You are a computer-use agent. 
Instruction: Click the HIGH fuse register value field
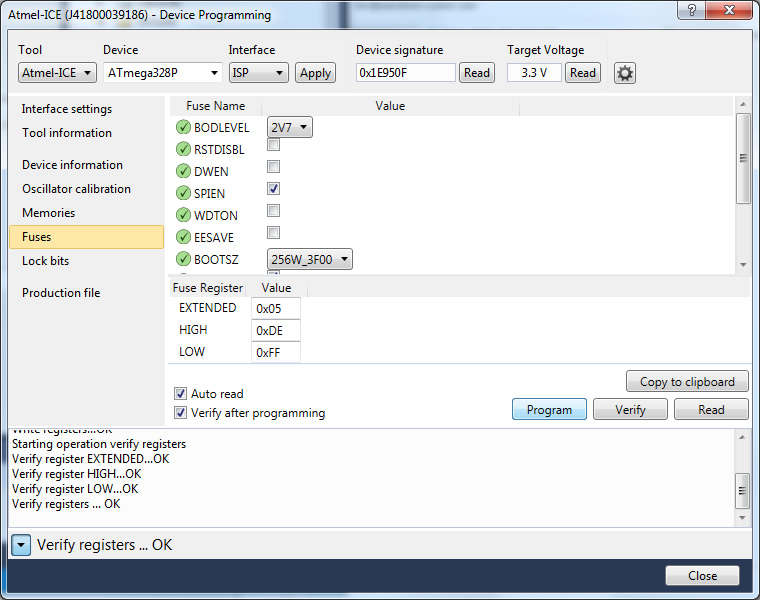[275, 330]
